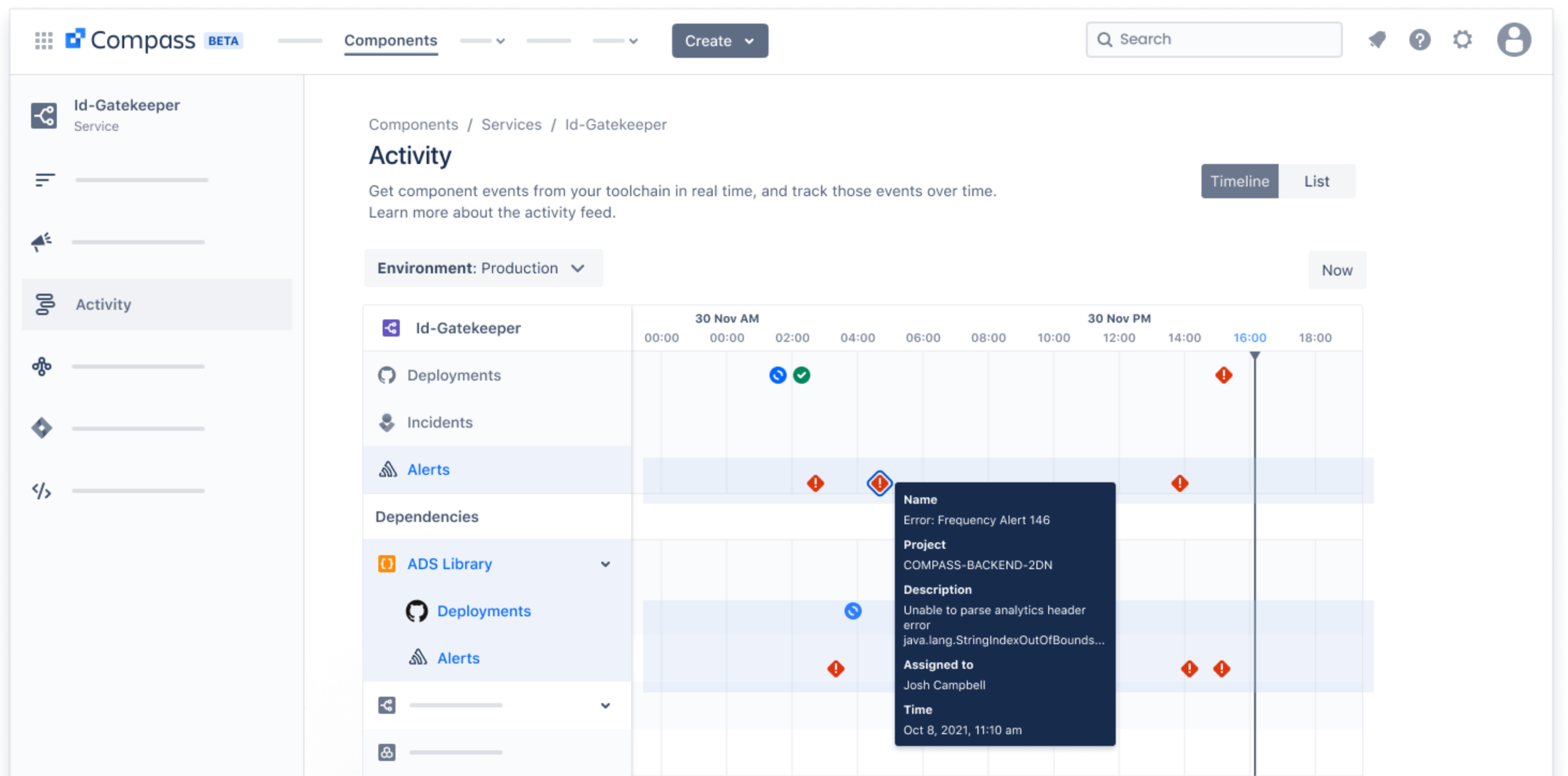Screen dimensions: 1568x776
Task: Click the ADS Library dependency icon
Action: (x=387, y=564)
